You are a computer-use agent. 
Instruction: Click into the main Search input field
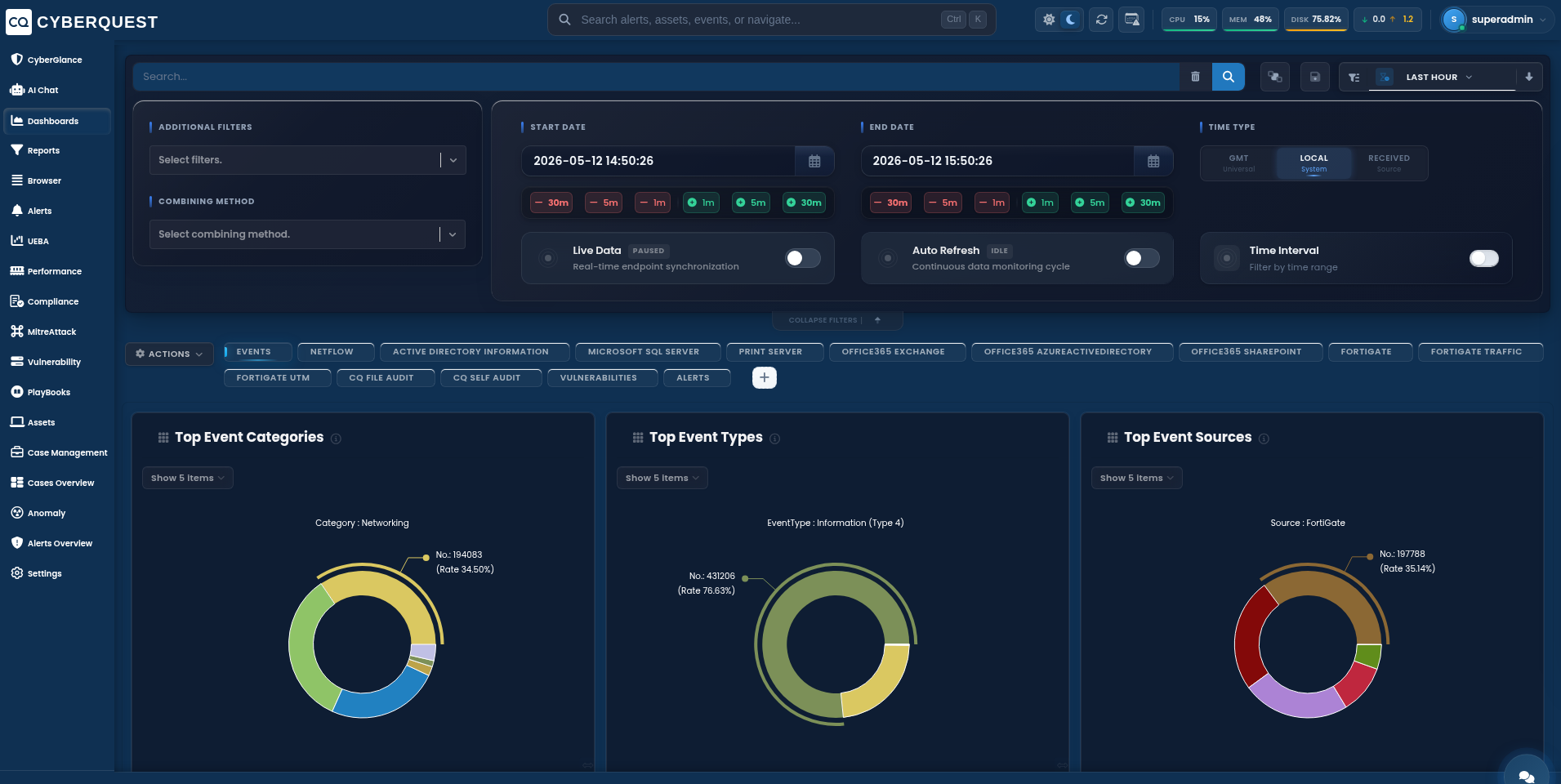(656, 77)
